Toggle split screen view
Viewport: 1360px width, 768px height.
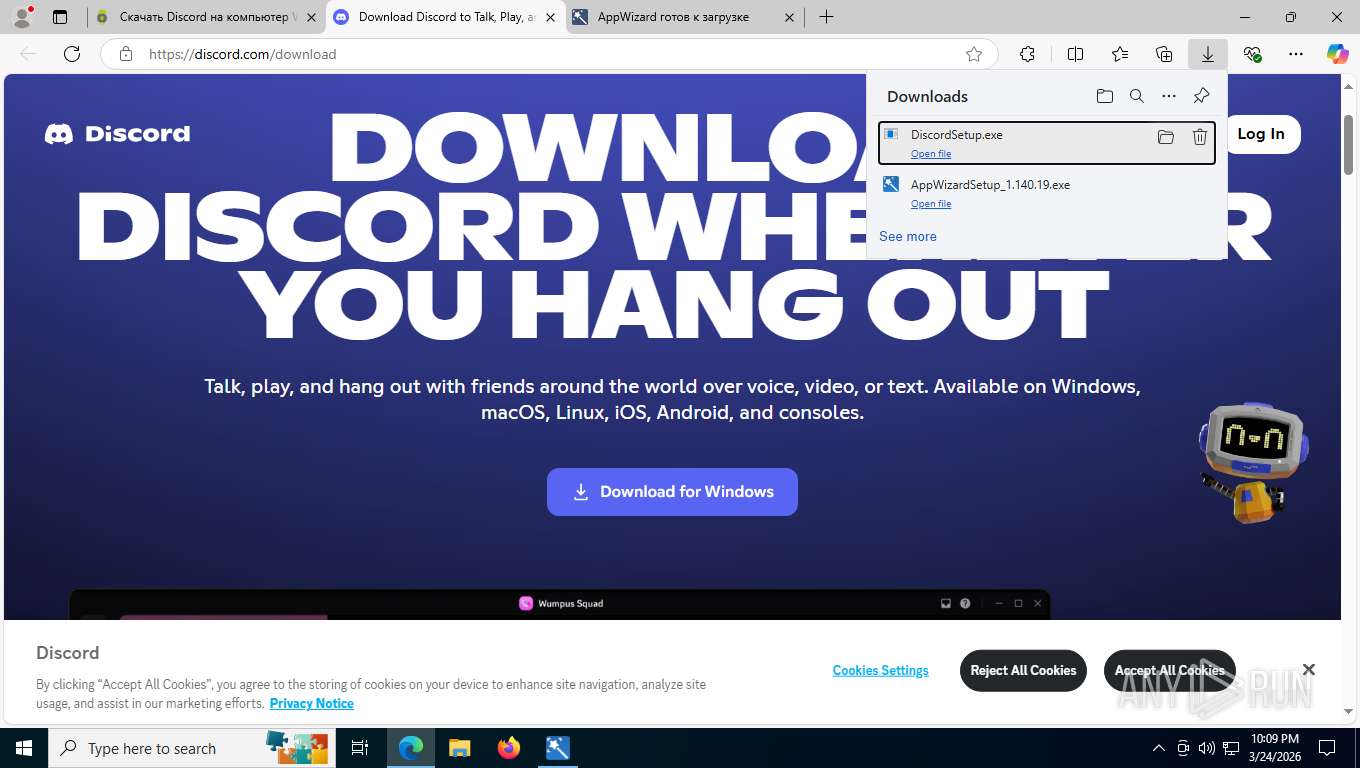point(1075,54)
